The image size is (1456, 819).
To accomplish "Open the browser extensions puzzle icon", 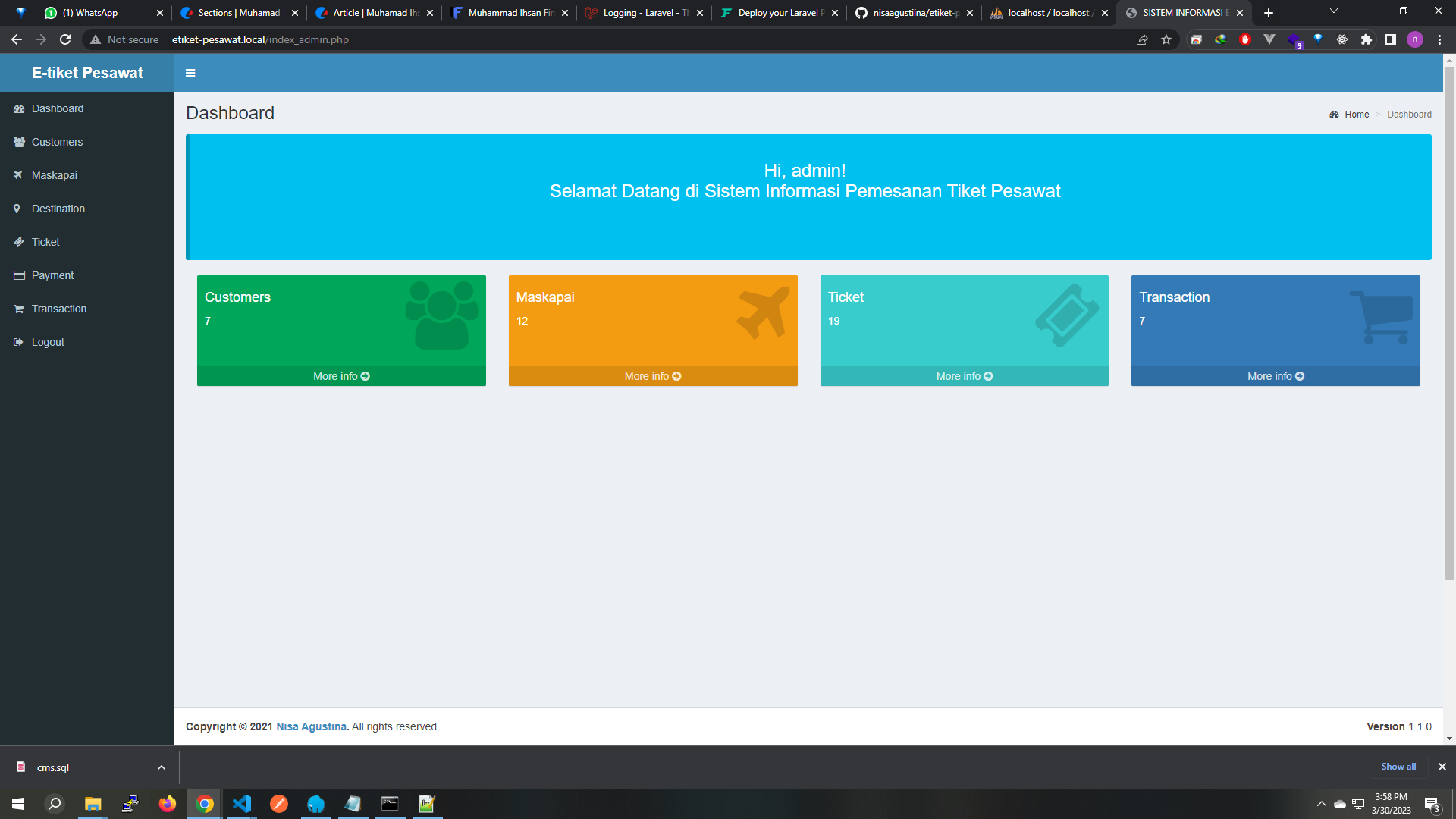I will 1367,39.
